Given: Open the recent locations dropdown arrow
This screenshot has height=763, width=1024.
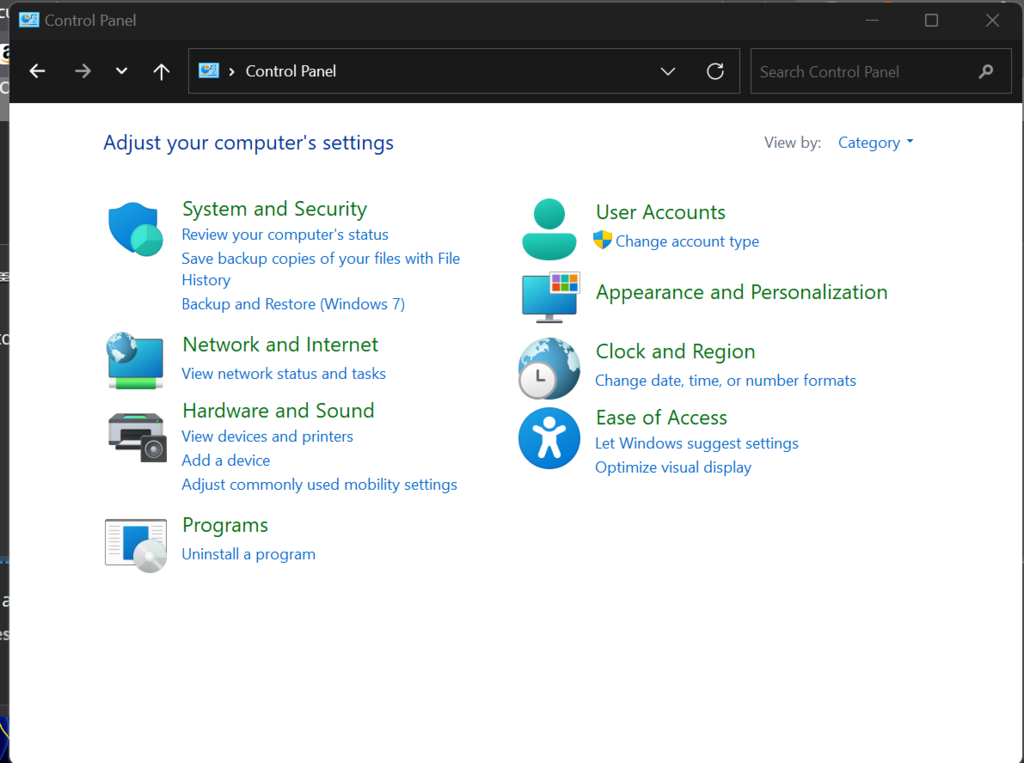Looking at the screenshot, I should (x=121, y=71).
